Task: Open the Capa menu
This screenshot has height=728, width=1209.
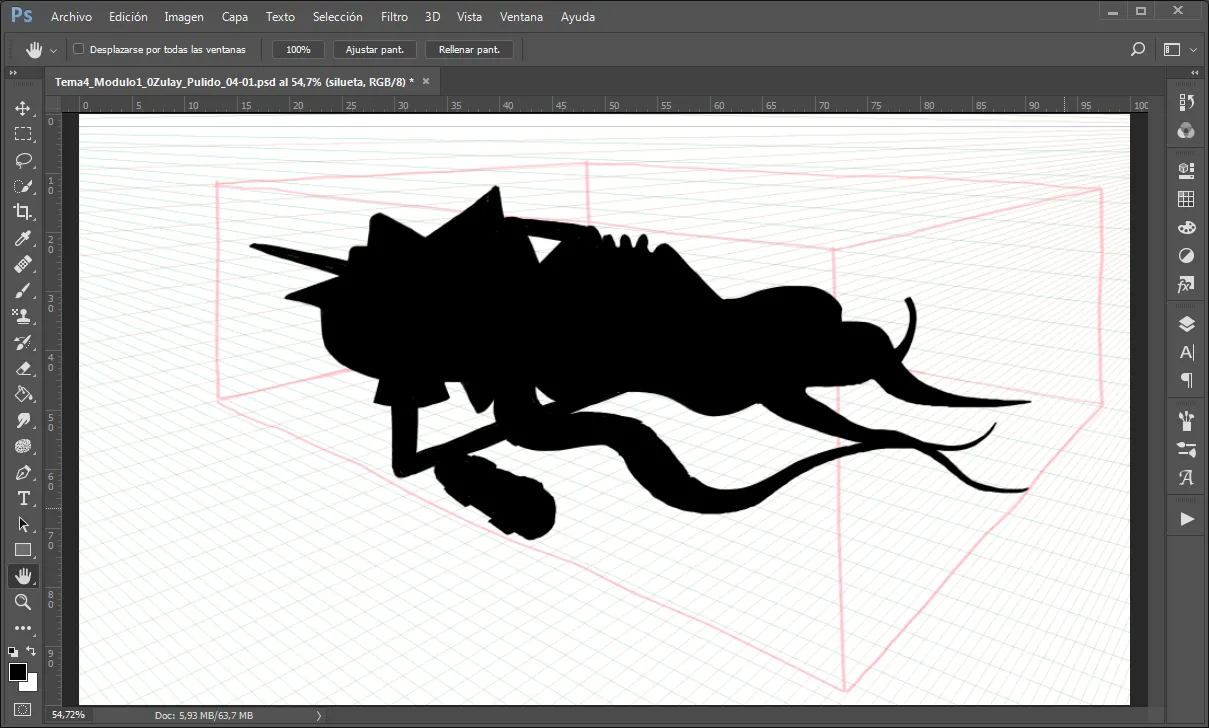Action: [x=235, y=17]
